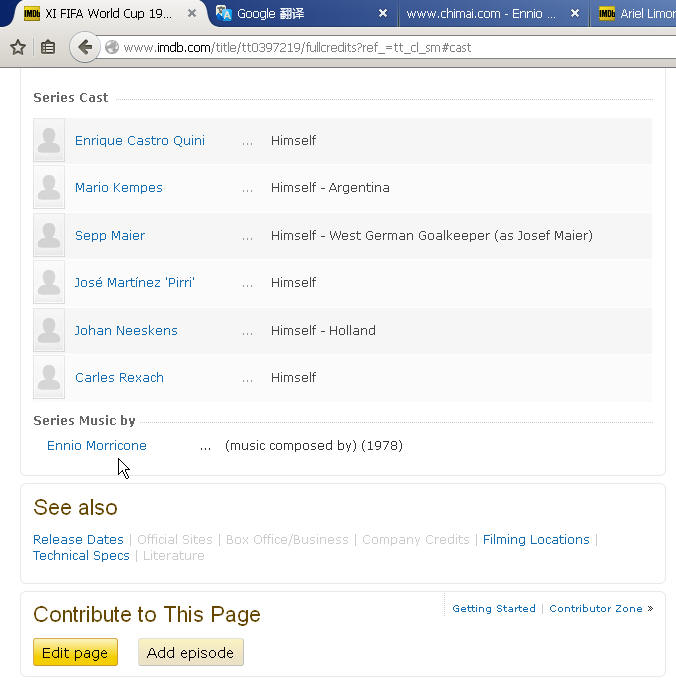Close the XI FIFA World Cup tab
The width and height of the screenshot is (676, 691).
coord(192,13)
